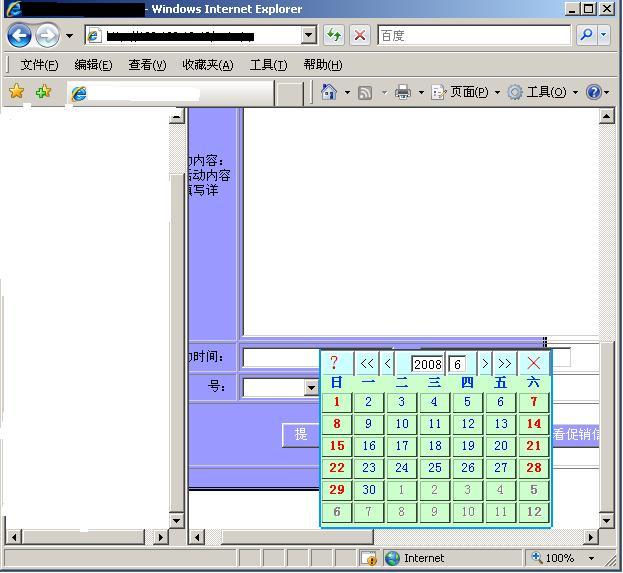Click the search magnifier icon
623x573 pixels.
pos(587,36)
